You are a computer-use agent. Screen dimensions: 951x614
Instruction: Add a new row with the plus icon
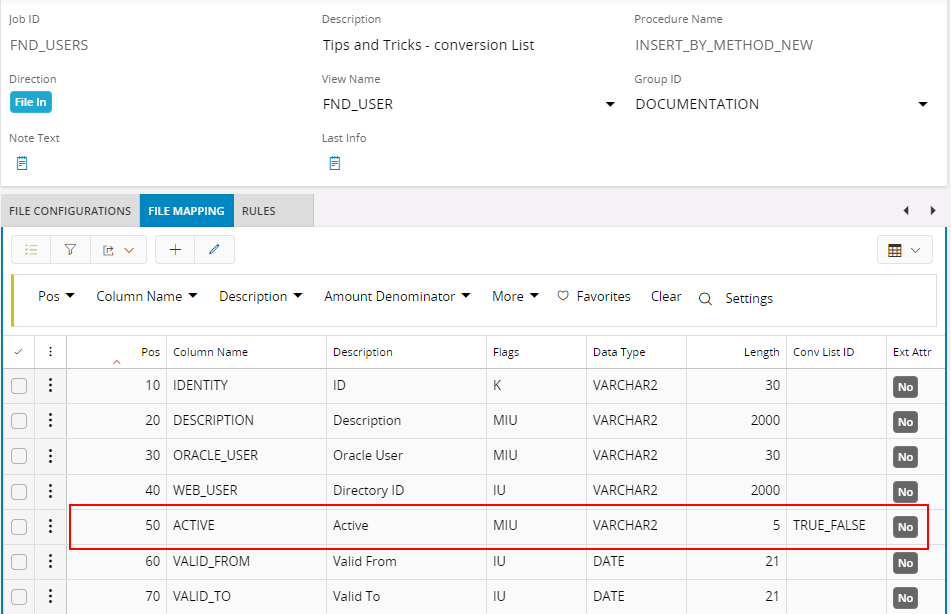(x=174, y=249)
